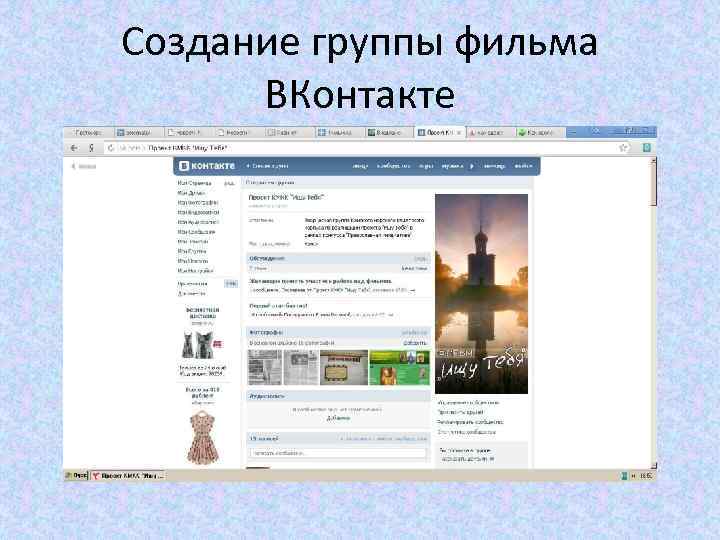Image resolution: width=720 pixels, height=540 pixels.
Task: Click музыка in VK header
Action: pyautogui.click(x=452, y=166)
